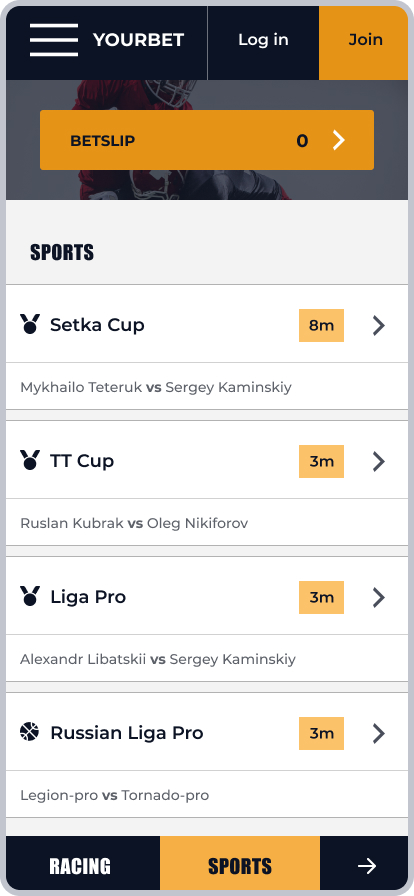The height and width of the screenshot is (896, 414).
Task: Click the YOURBET logo text
Action: pos(138,40)
